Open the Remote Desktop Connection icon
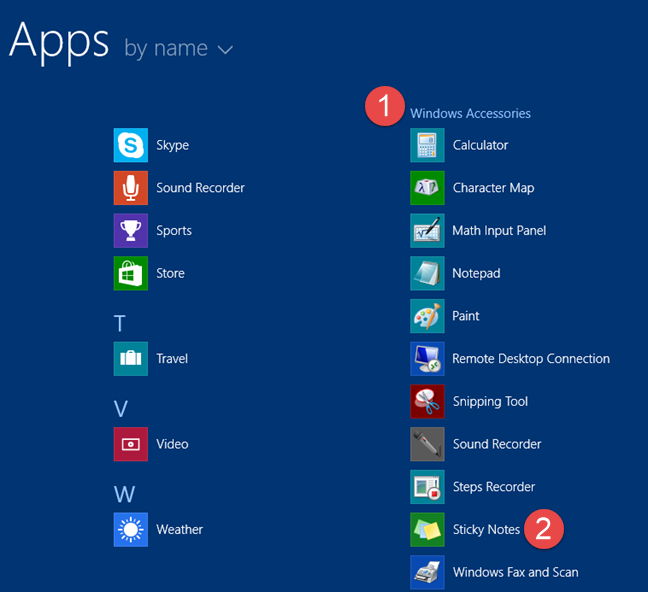Viewport: 648px width, 592px height. tap(427, 359)
